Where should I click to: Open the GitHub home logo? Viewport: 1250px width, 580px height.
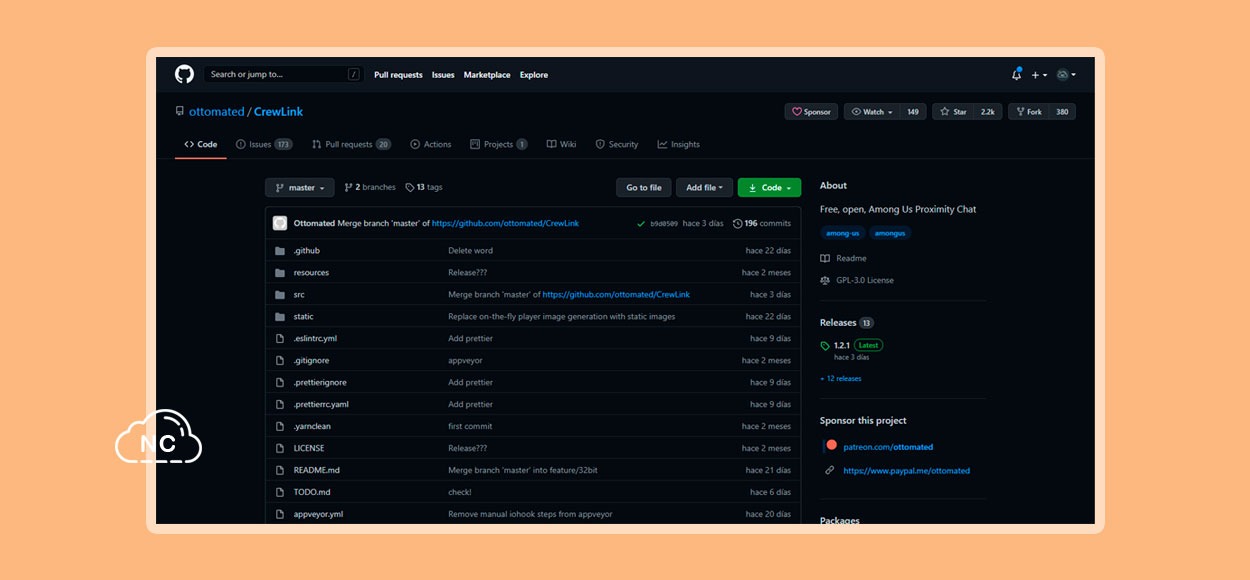pos(184,74)
